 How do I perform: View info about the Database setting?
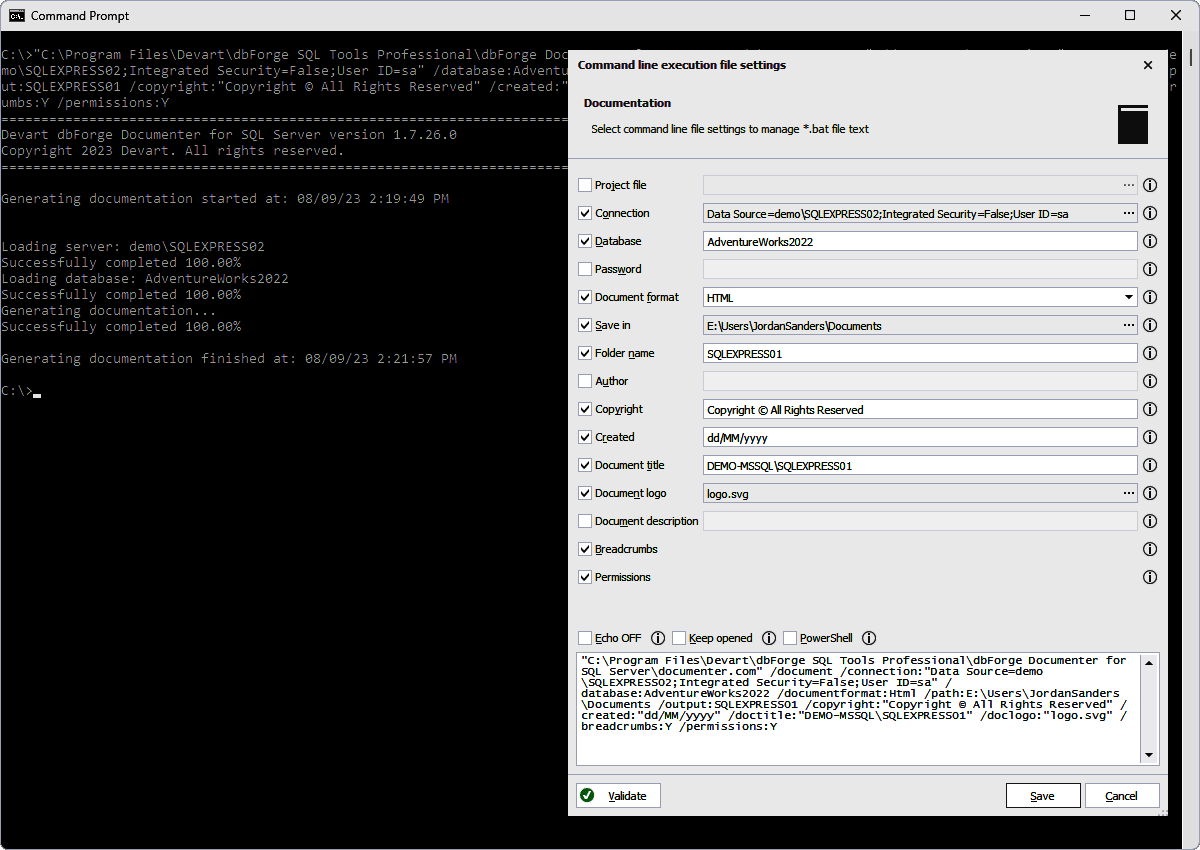click(x=1149, y=241)
